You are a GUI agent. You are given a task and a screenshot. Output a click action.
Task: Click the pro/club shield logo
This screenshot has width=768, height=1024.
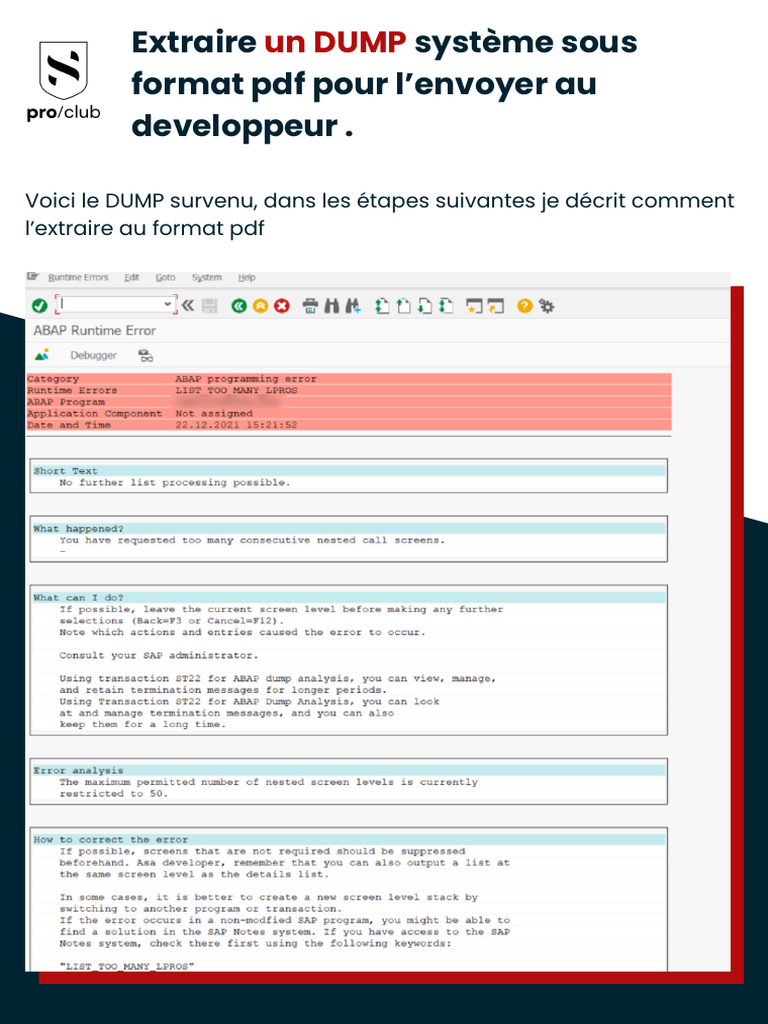tap(63, 70)
